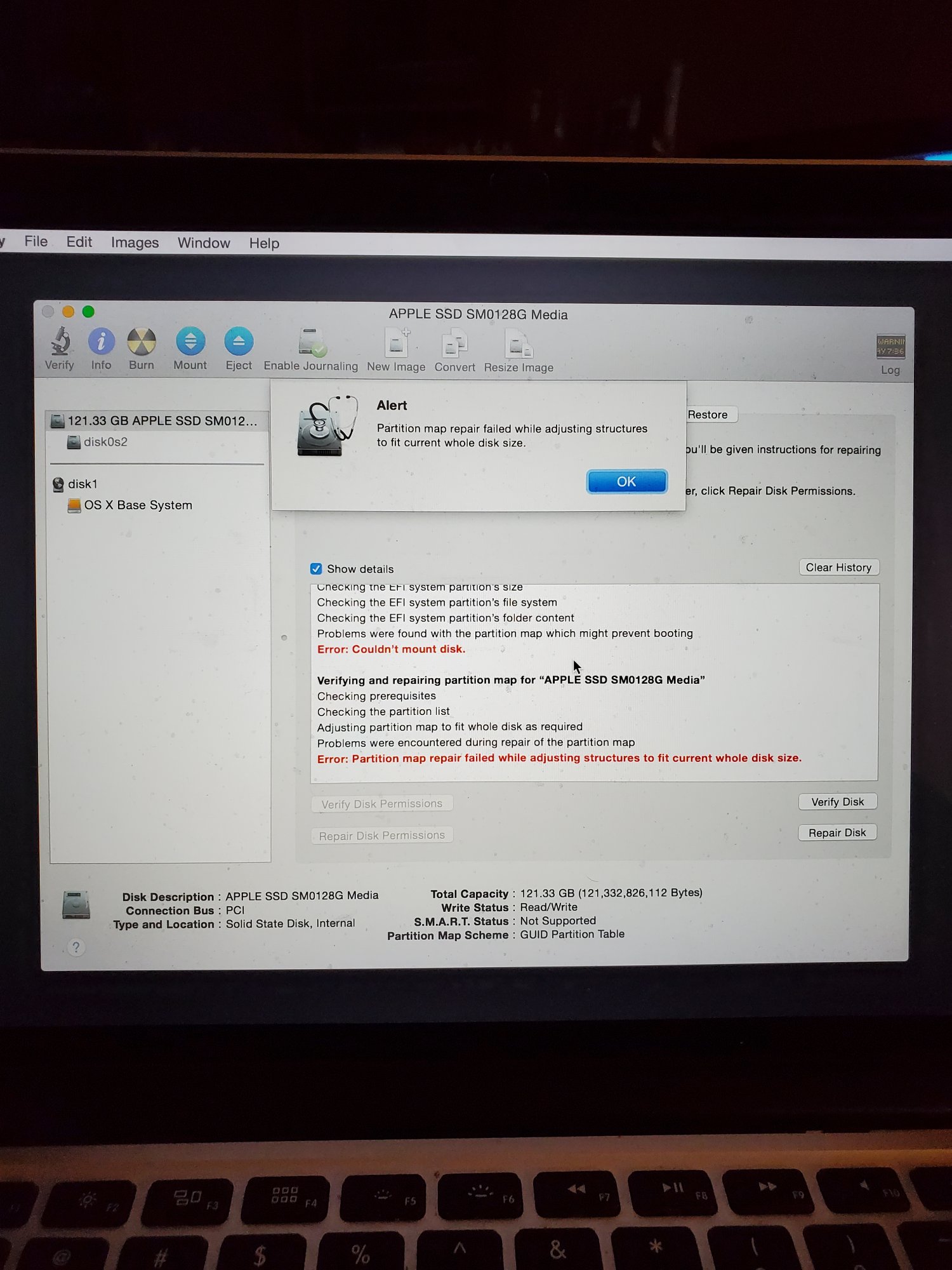This screenshot has height=1270, width=952.
Task: Click the red partition map repair failed line
Action: (x=559, y=758)
